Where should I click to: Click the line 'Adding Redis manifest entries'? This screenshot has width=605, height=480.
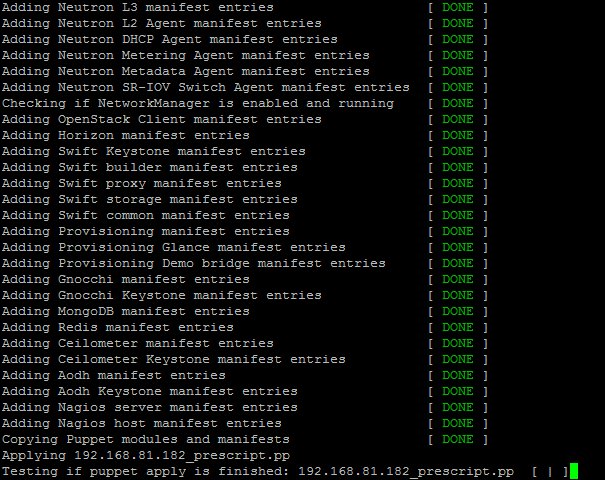(x=118, y=328)
